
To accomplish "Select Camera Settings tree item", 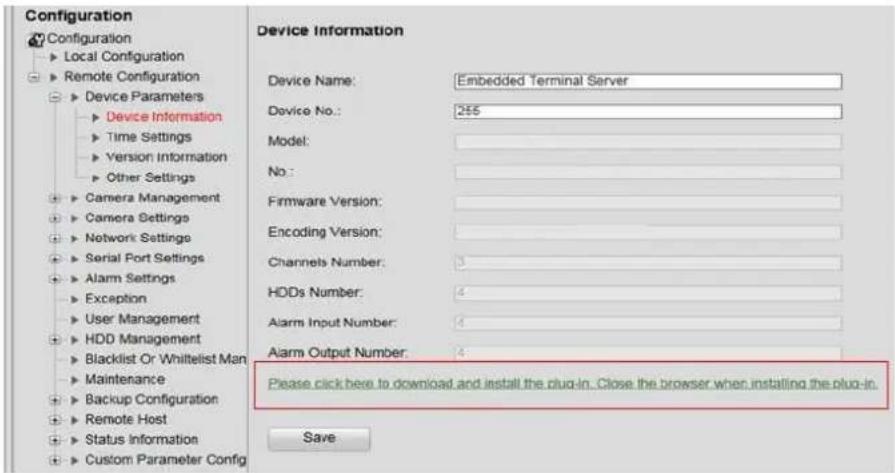I will tap(137, 218).
